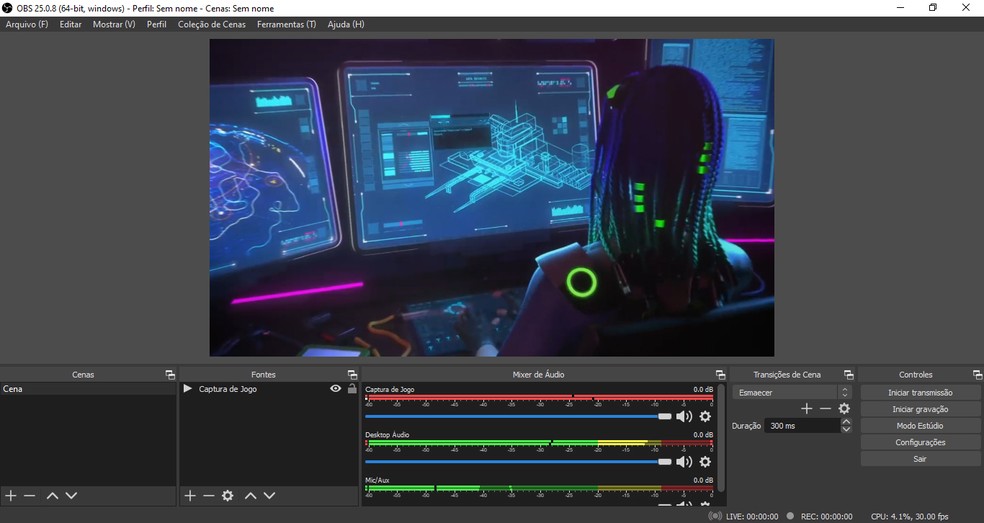Add a new scene in Cenas panel
The height and width of the screenshot is (523, 984).
pyautogui.click(x=10, y=496)
